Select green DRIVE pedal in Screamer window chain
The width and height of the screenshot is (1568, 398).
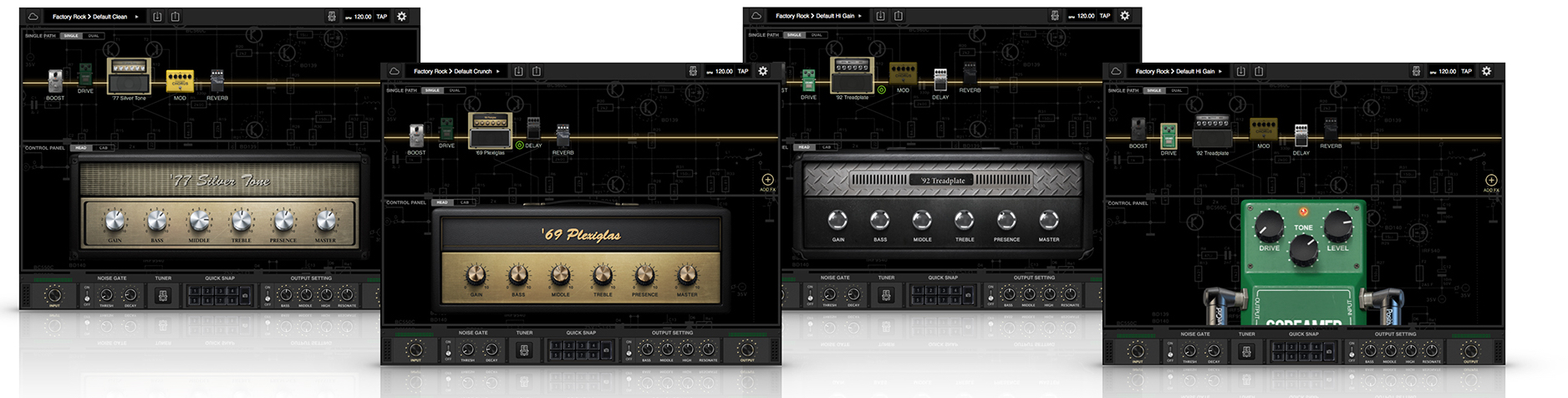coord(1168,135)
